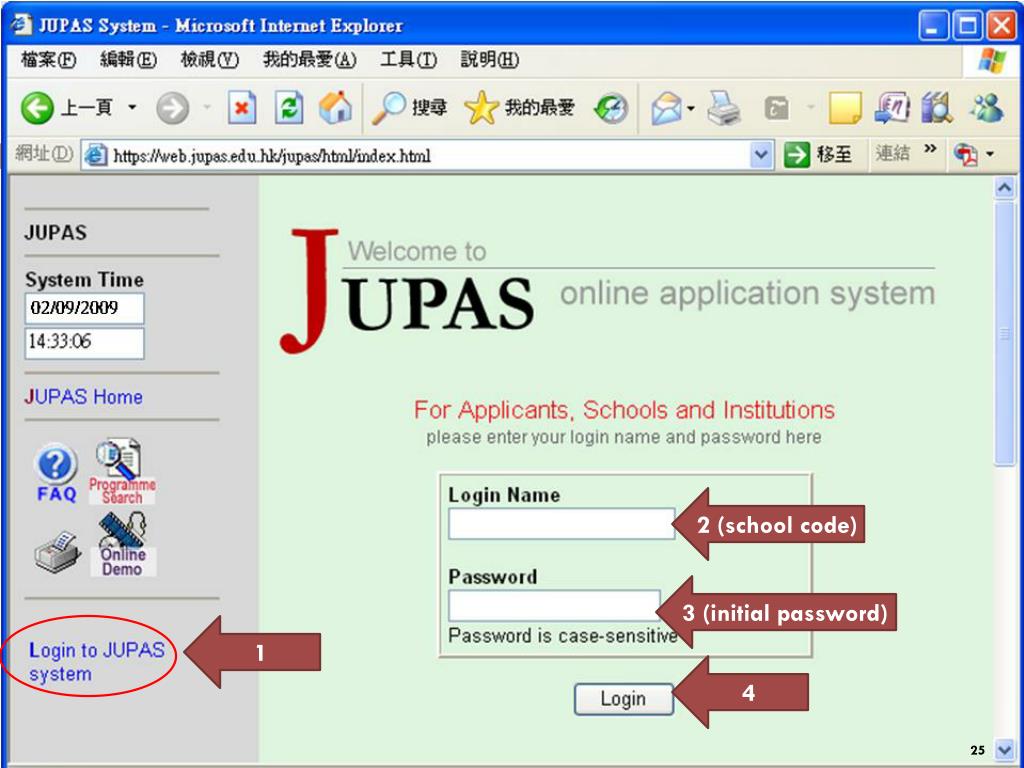The image size is (1024, 768).
Task: Click the Internet Explorer icon in title bar
Action: pyautogui.click(x=22, y=25)
